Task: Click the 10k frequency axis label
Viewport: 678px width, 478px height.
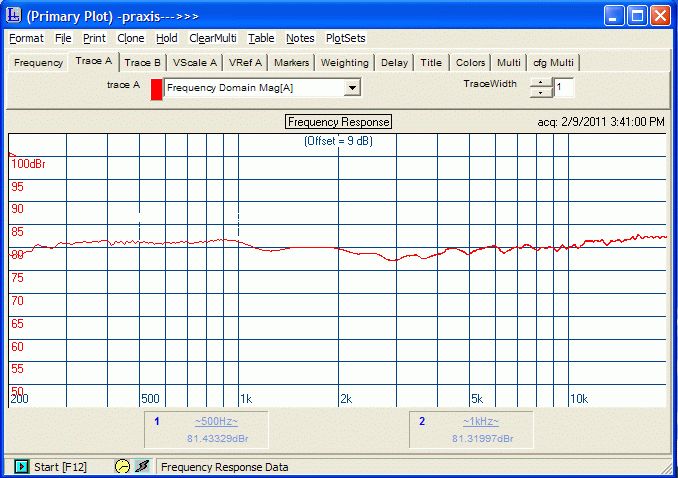Action: click(579, 399)
